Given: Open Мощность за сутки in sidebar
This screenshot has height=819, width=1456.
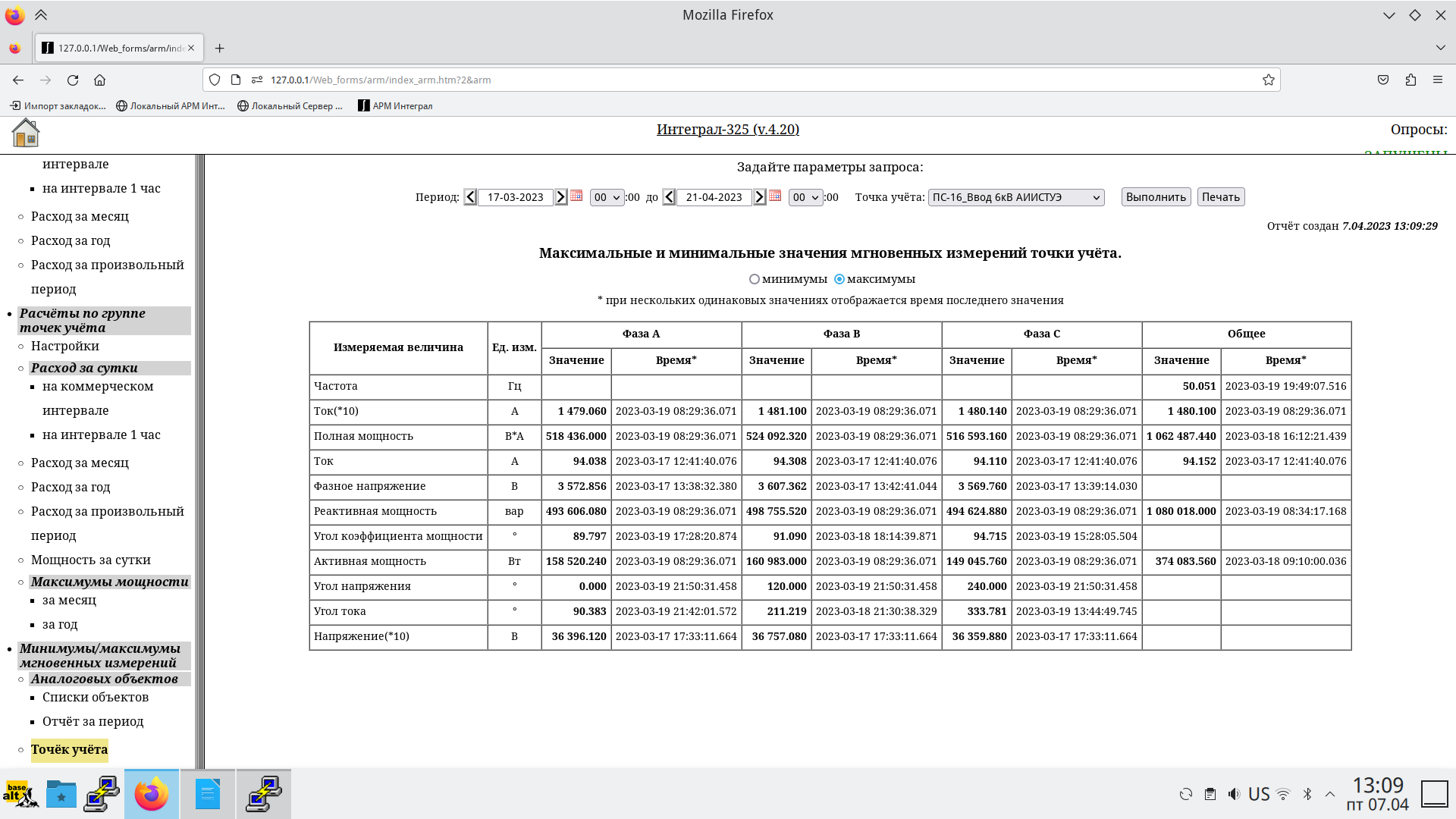Looking at the screenshot, I should [91, 560].
